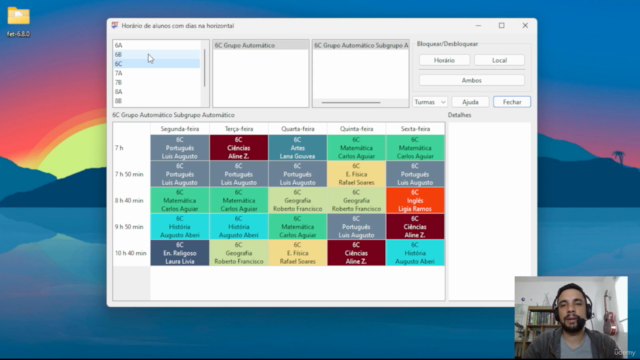Click the 7 h 50 min row header
640x360 pixels.
click(x=131, y=174)
